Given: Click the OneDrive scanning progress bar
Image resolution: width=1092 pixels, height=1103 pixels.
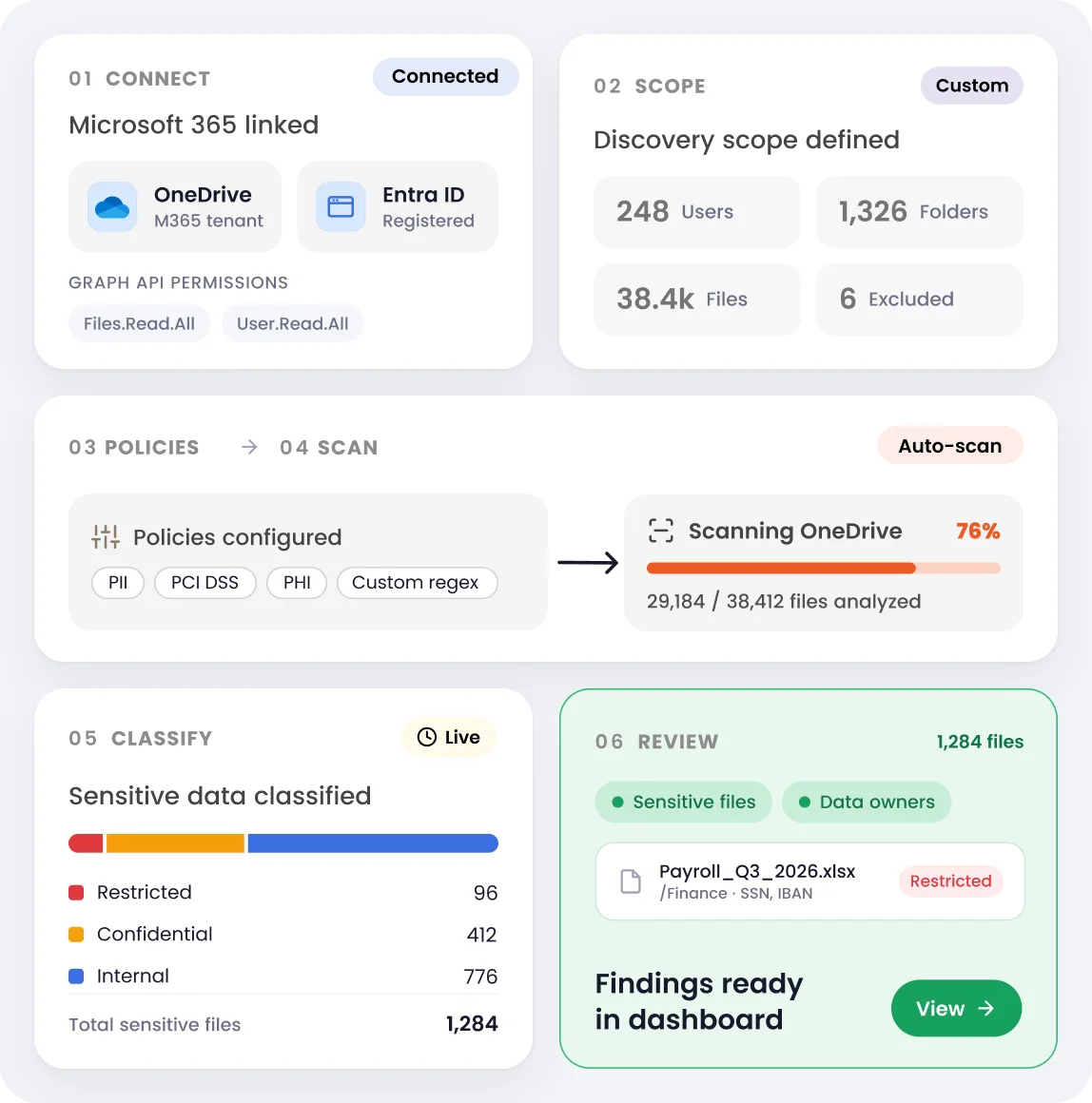Looking at the screenshot, I should [823, 568].
